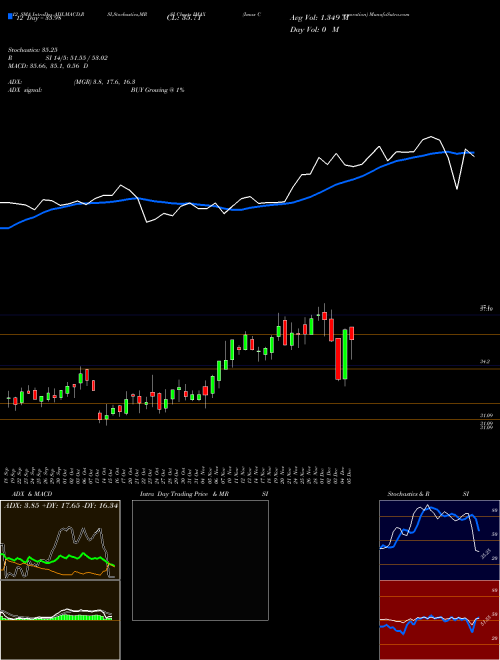Click the RSI 14/5 values line
Viewport: 500px width, 660px height.
58,58
